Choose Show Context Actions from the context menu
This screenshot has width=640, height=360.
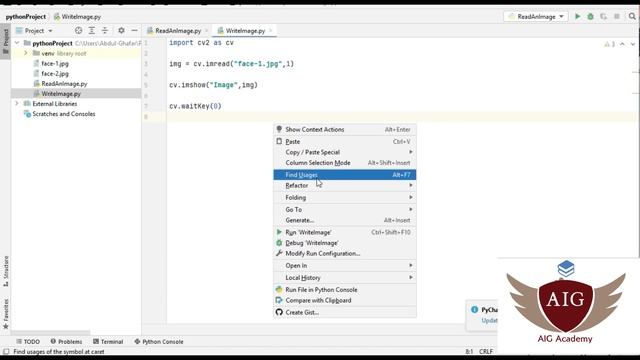point(345,129)
